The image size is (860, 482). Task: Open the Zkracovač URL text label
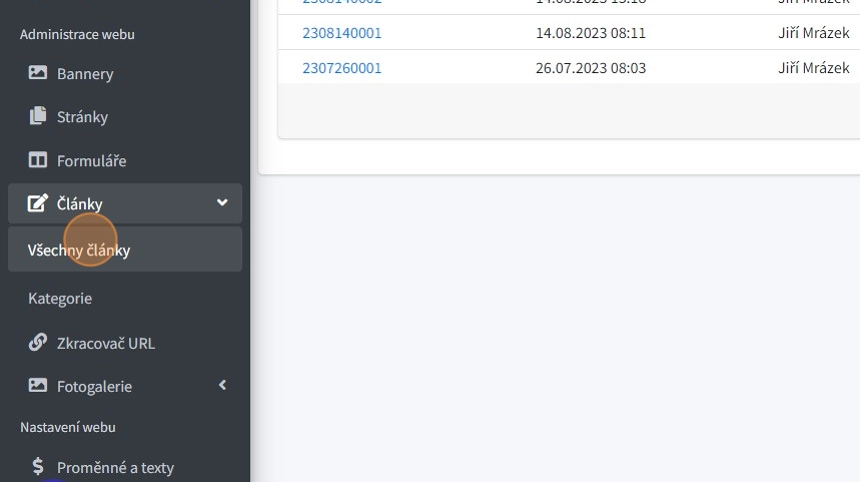pyautogui.click(x=106, y=343)
